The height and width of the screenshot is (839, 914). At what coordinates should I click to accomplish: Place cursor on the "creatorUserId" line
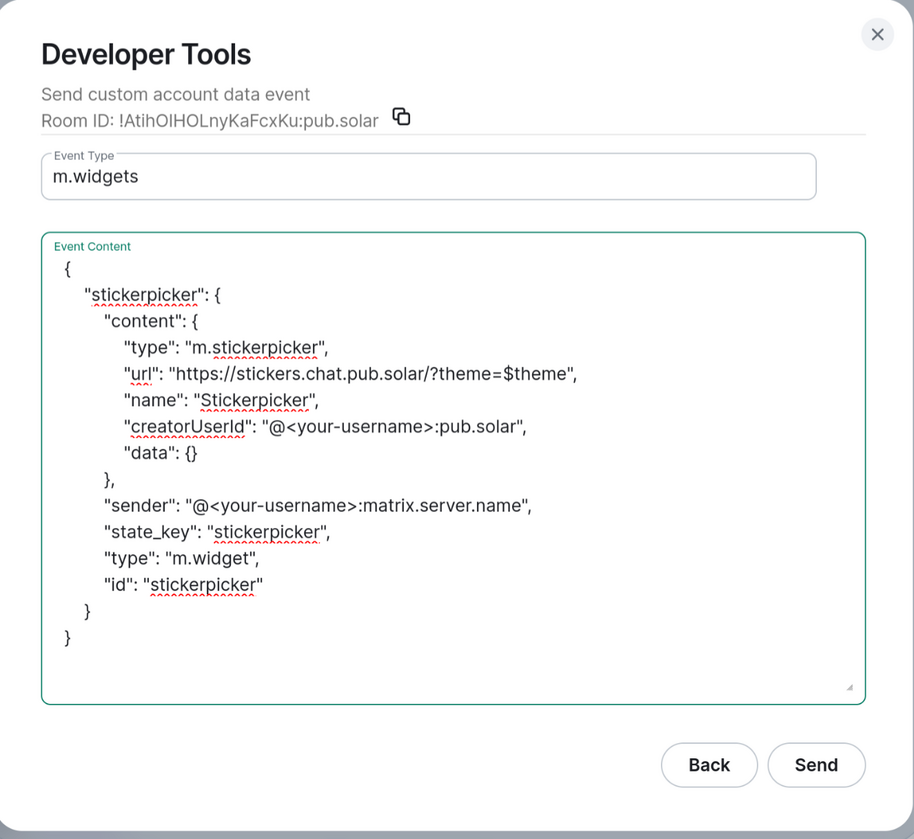(x=325, y=427)
